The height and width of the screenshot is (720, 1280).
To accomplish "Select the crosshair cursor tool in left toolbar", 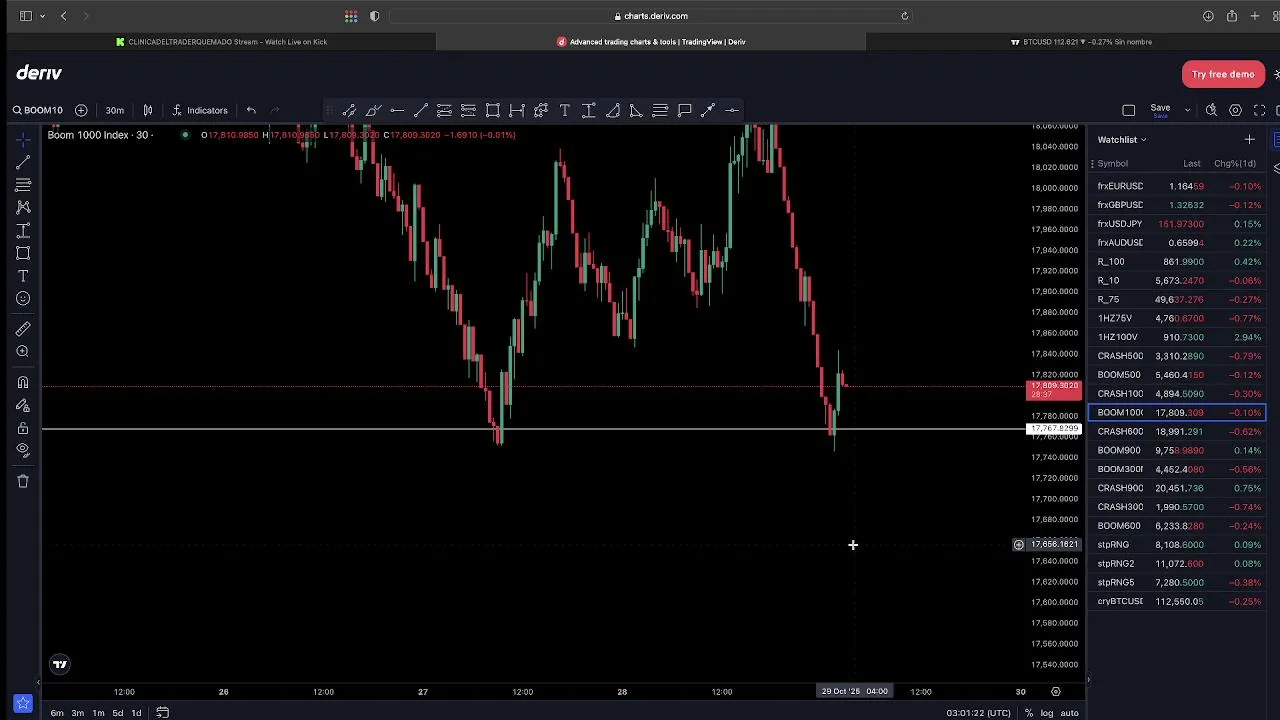I will (x=23, y=139).
